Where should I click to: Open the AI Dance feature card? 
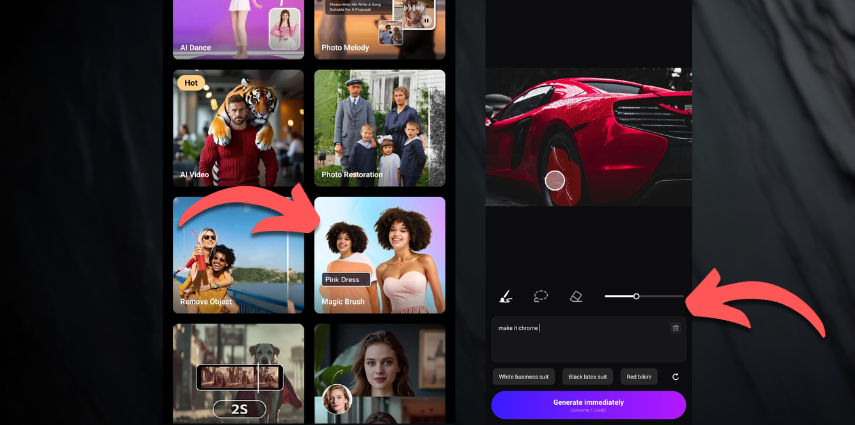(238, 29)
